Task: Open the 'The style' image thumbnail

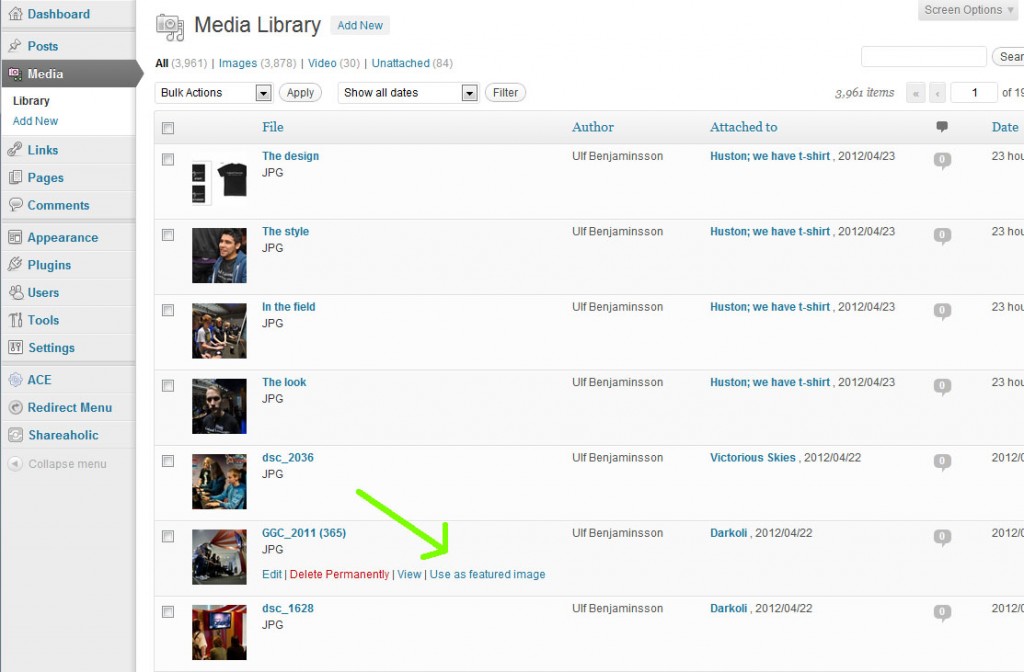Action: (219, 255)
